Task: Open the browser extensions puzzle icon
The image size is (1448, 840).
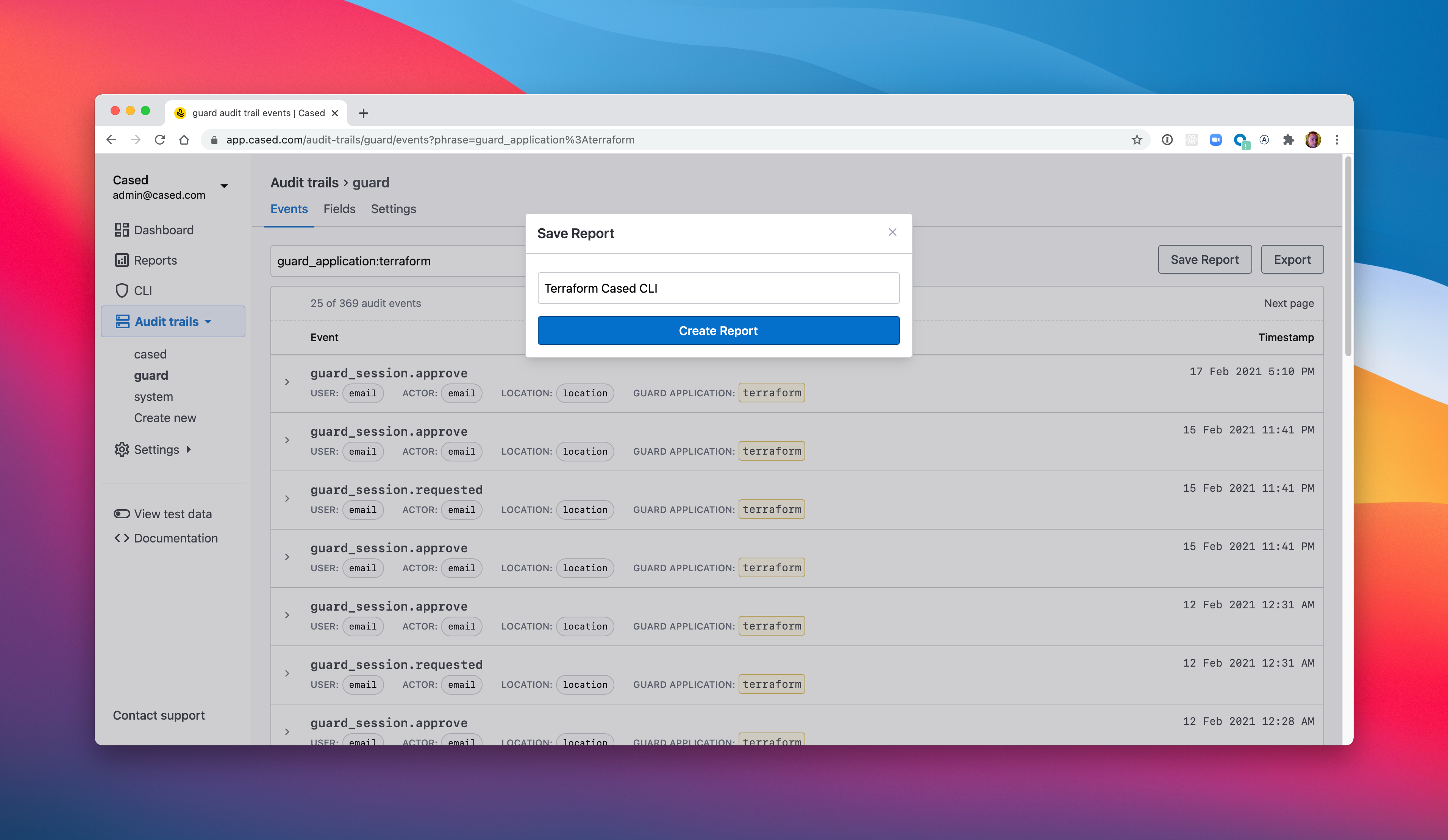Action: pyautogui.click(x=1288, y=140)
